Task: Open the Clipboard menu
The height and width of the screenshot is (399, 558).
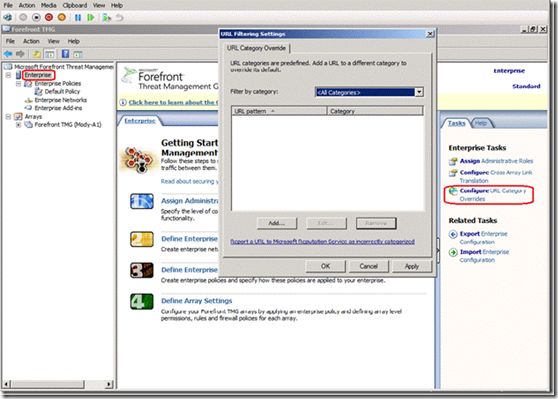Action: point(75,5)
